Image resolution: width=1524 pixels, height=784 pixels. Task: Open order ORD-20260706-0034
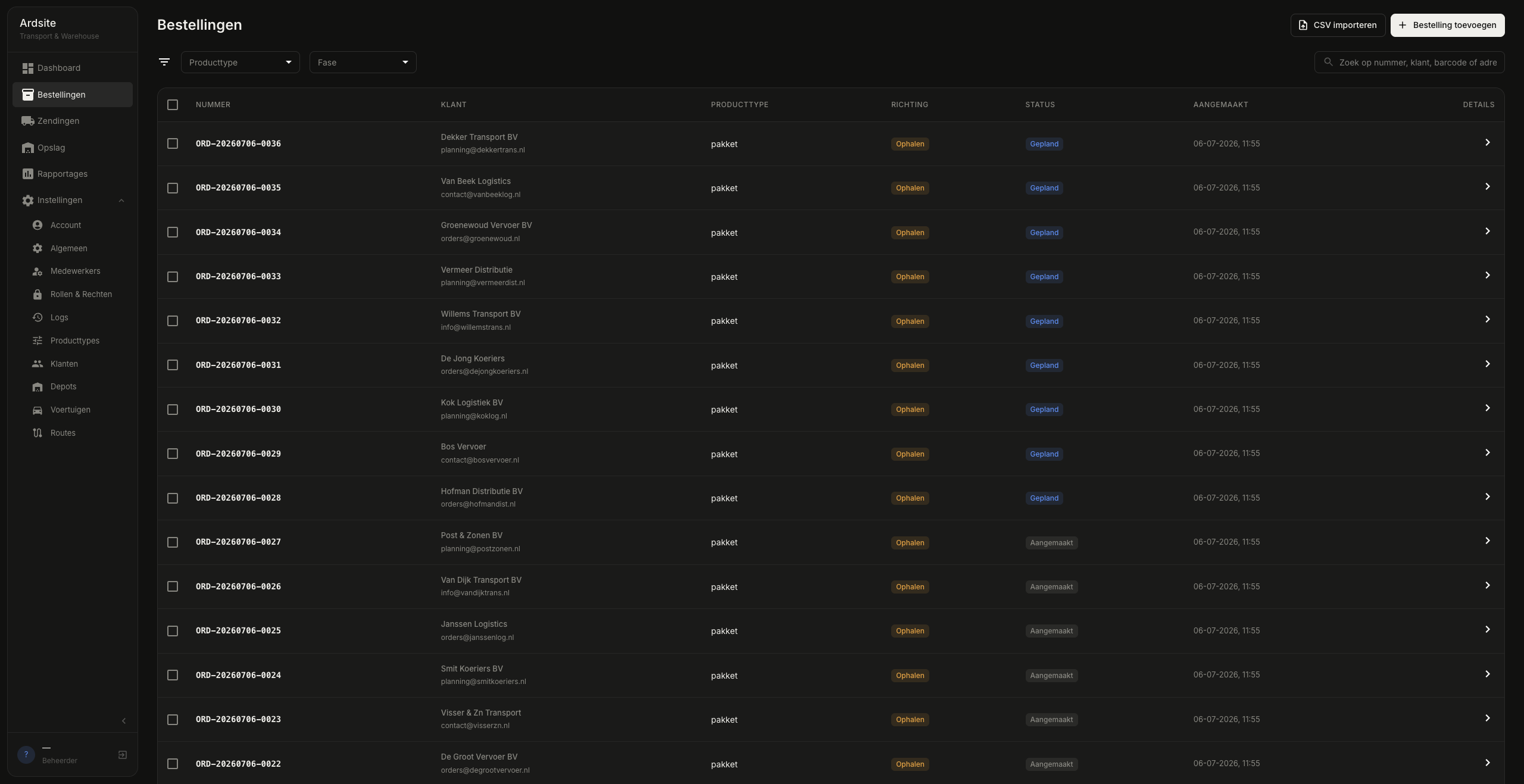[238, 232]
